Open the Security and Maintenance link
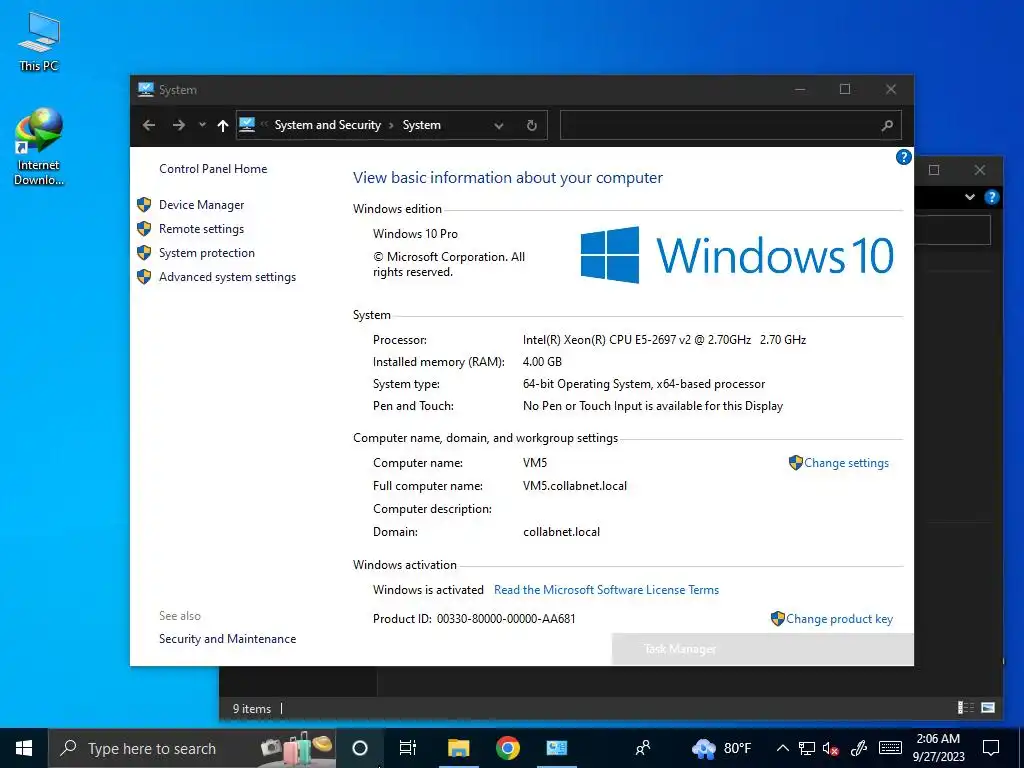 tap(227, 639)
